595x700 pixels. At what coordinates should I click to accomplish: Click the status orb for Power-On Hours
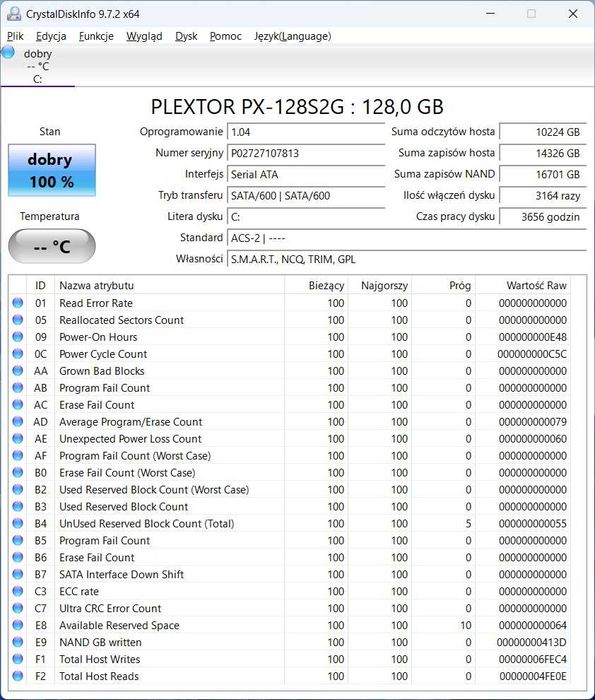tap(18, 337)
